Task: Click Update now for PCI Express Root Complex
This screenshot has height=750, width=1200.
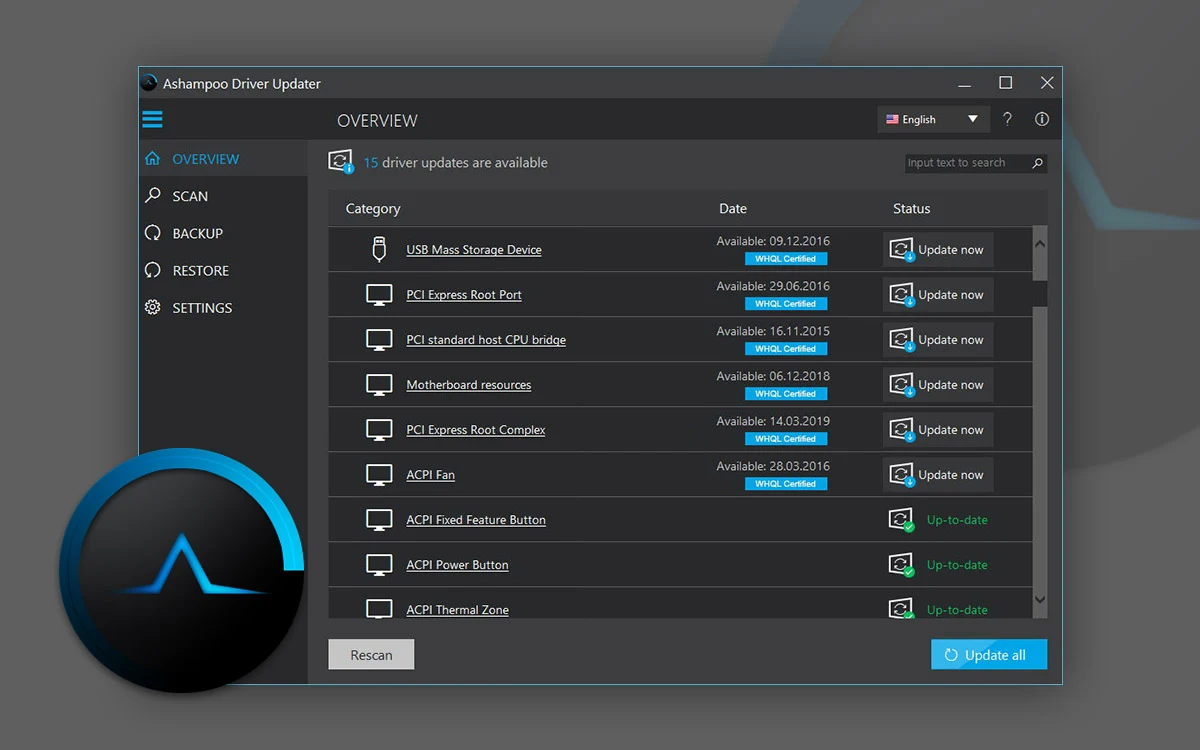Action: [x=938, y=430]
